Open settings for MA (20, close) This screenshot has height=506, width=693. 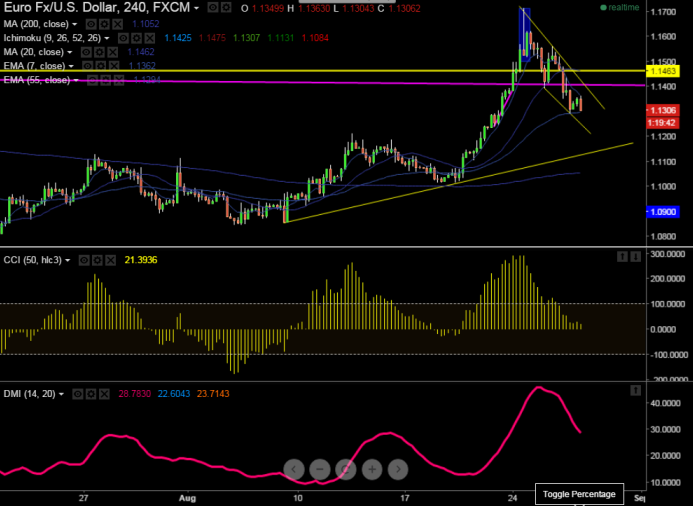pyautogui.click(x=99, y=52)
